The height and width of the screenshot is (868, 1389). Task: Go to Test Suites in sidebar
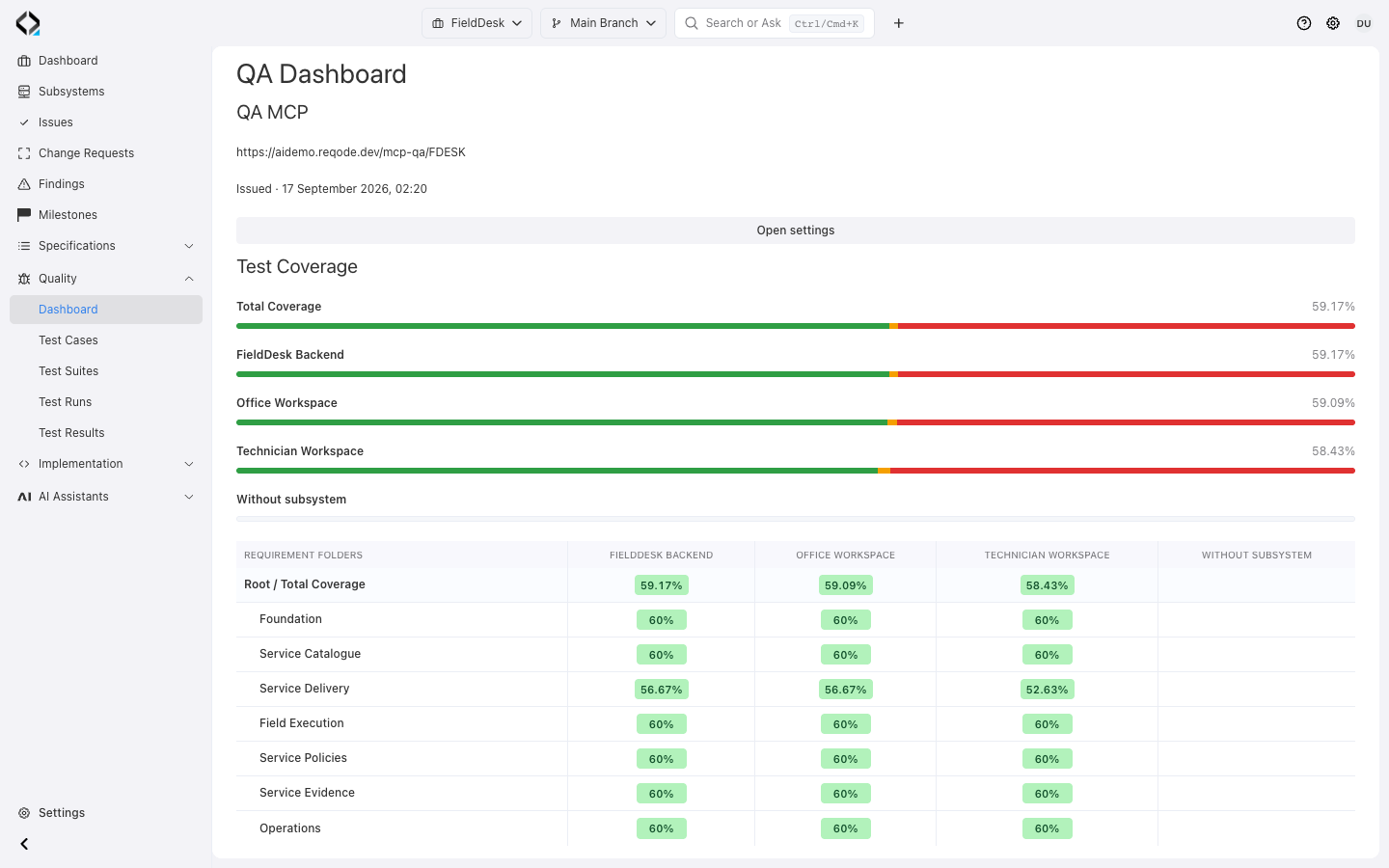tap(106, 371)
